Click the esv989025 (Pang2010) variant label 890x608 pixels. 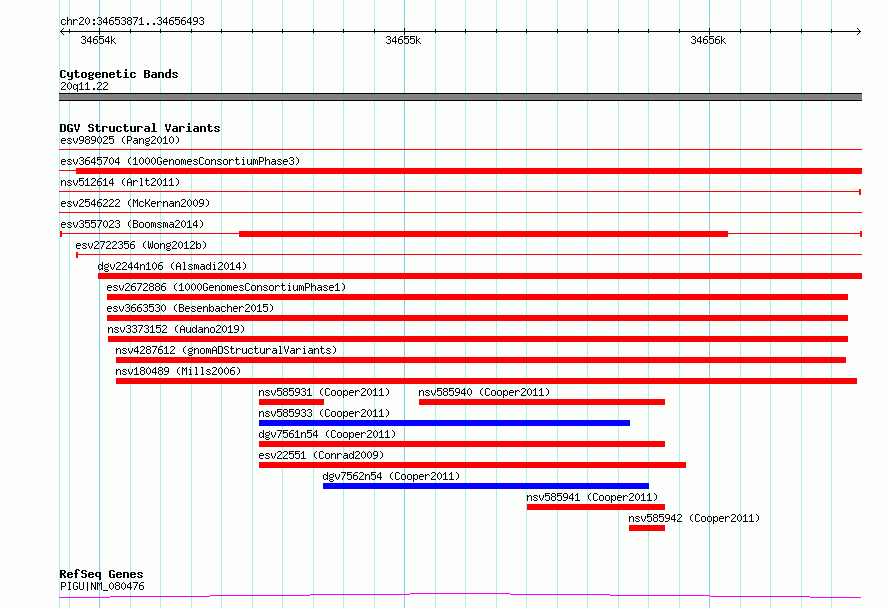(x=120, y=140)
